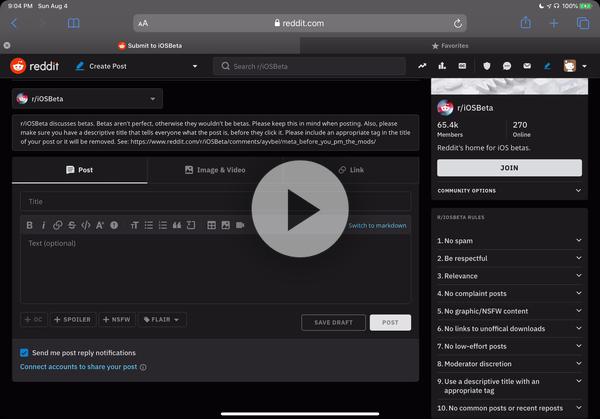Open the r/iOSBeta community chooser
The height and width of the screenshot is (419, 600).
coord(87,99)
